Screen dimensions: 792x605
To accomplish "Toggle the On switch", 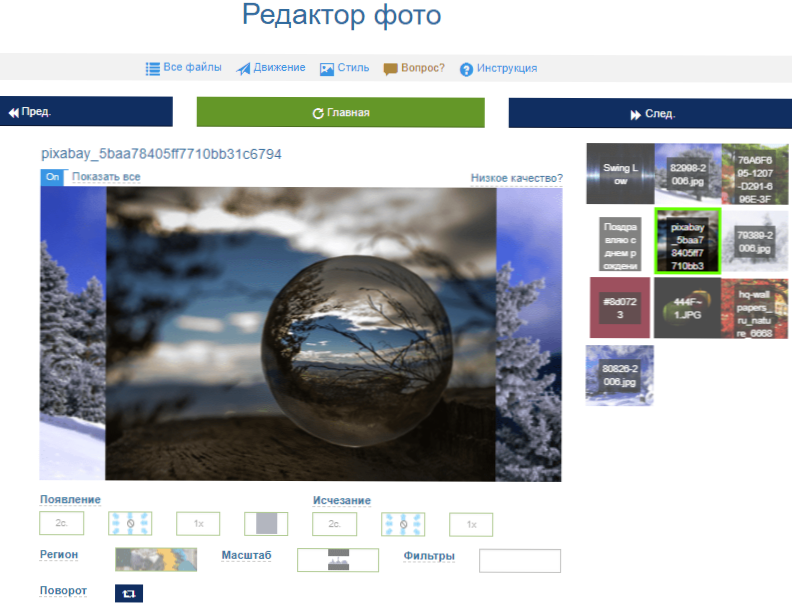I will [x=53, y=177].
